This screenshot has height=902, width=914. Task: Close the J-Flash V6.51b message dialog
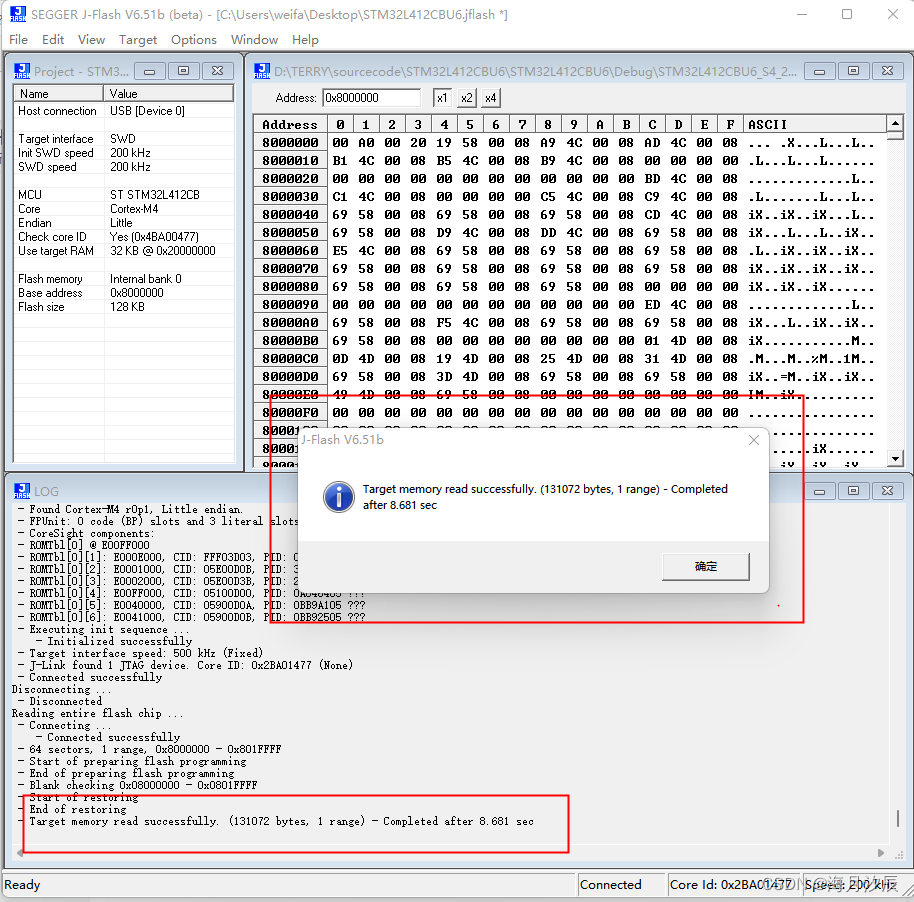(754, 440)
